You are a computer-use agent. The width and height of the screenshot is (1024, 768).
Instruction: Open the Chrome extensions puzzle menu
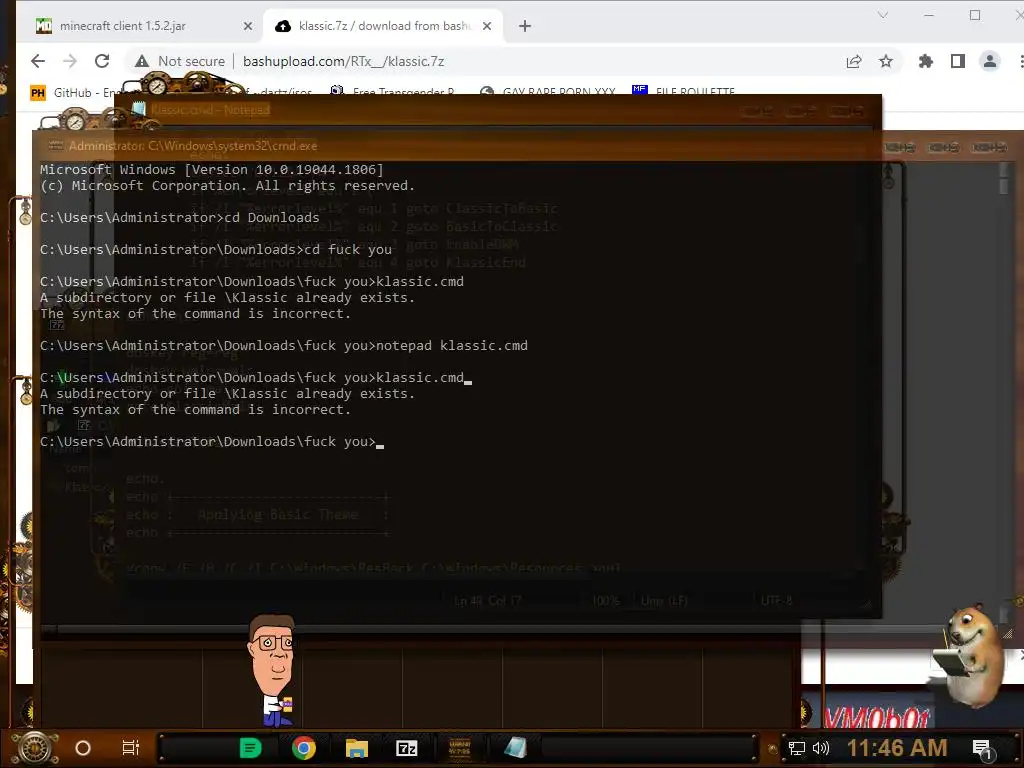[x=925, y=61]
